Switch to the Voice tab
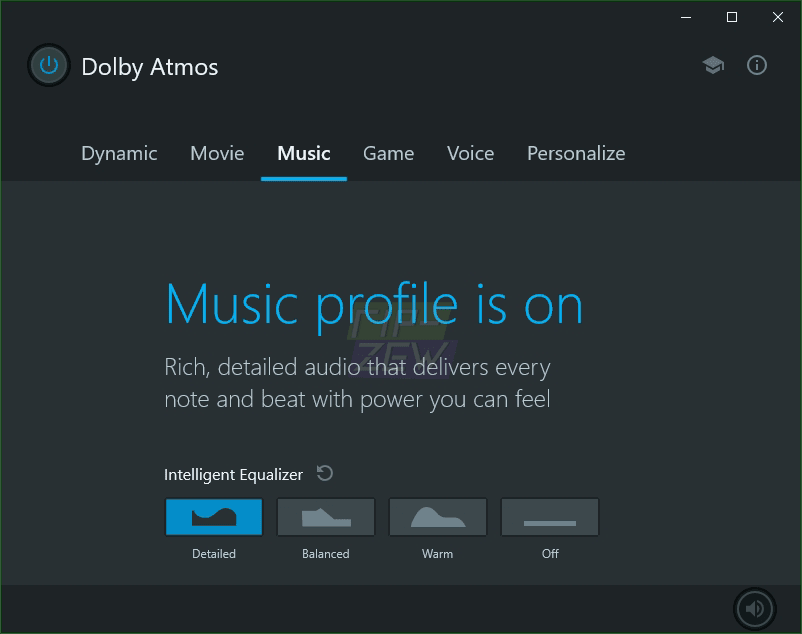 coord(471,153)
